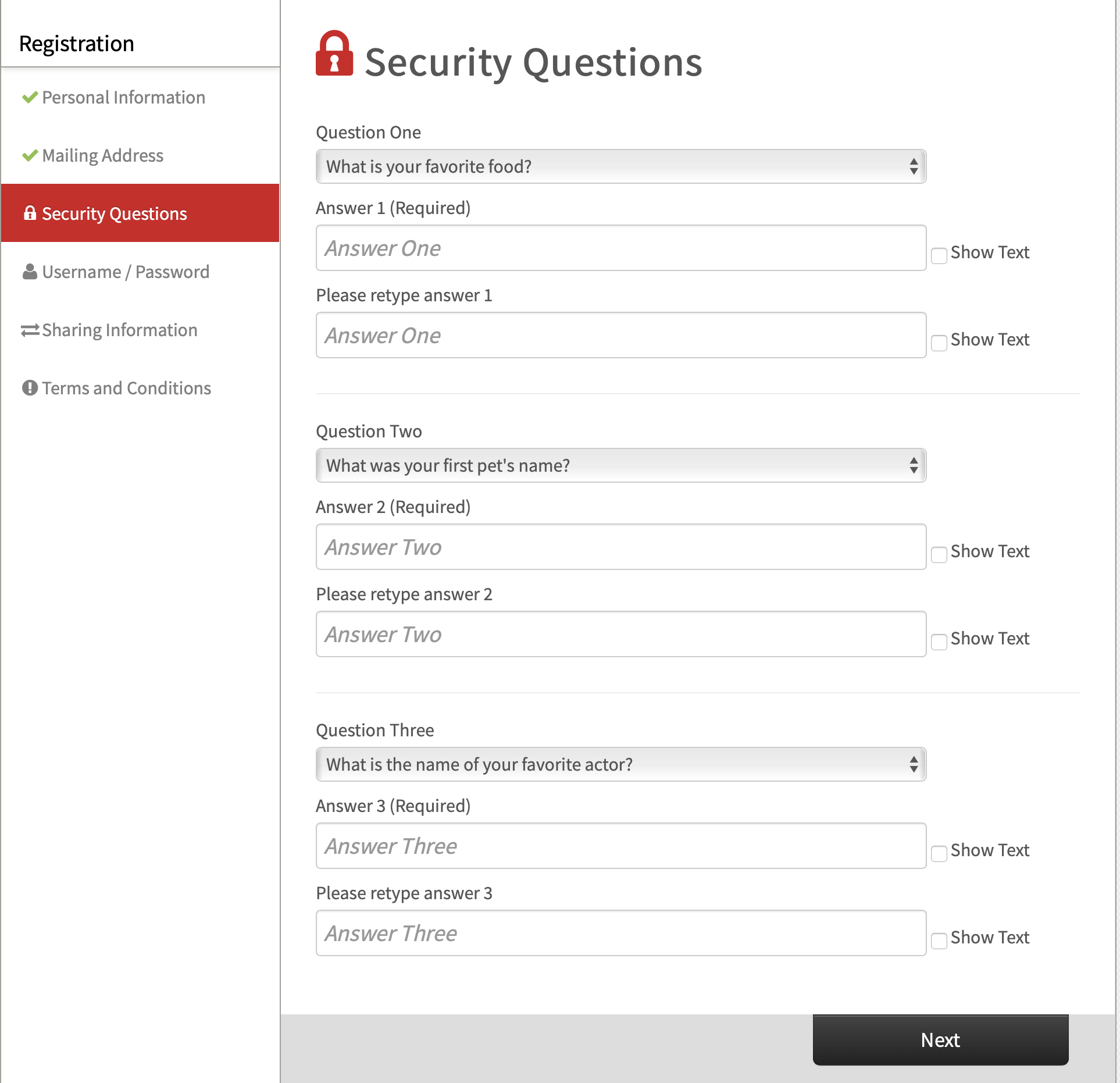Viewport: 1120px width, 1083px height.
Task: Click the green checkmark next to Personal Information
Action: (30, 97)
